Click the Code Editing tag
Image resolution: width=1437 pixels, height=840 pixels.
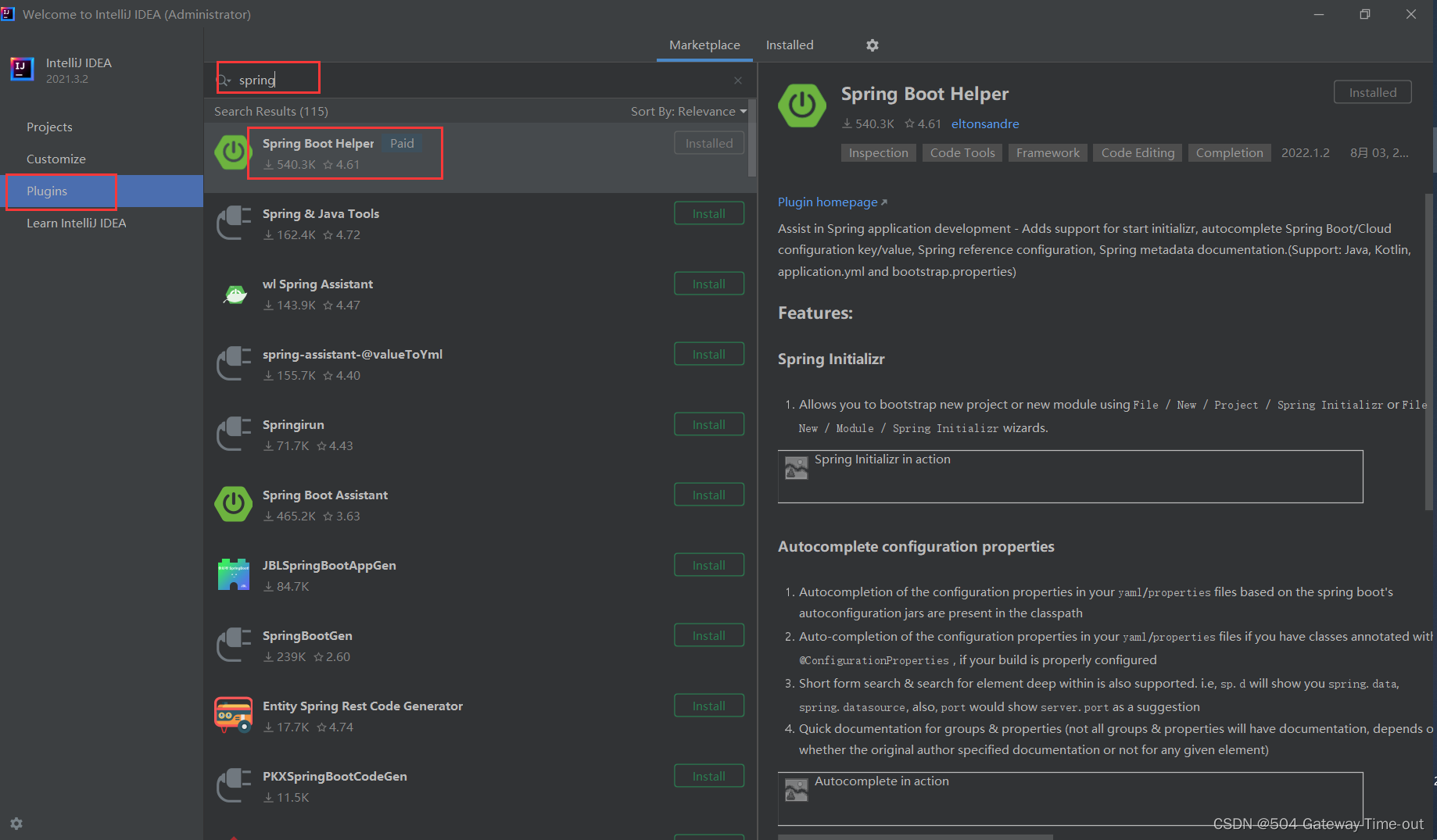pos(1138,153)
